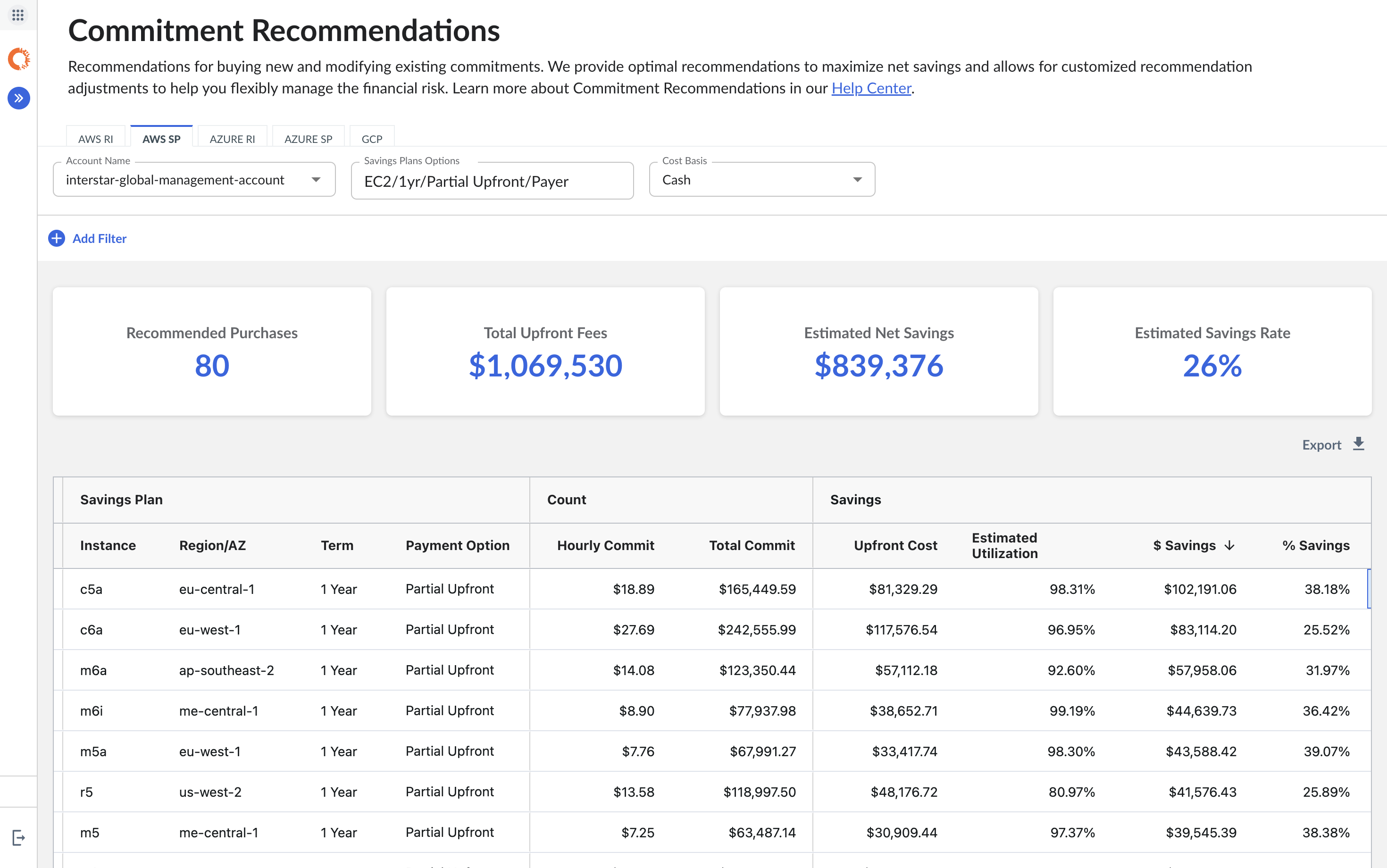
Task: Select the c5a instance cell
Action: pyautogui.click(x=91, y=589)
